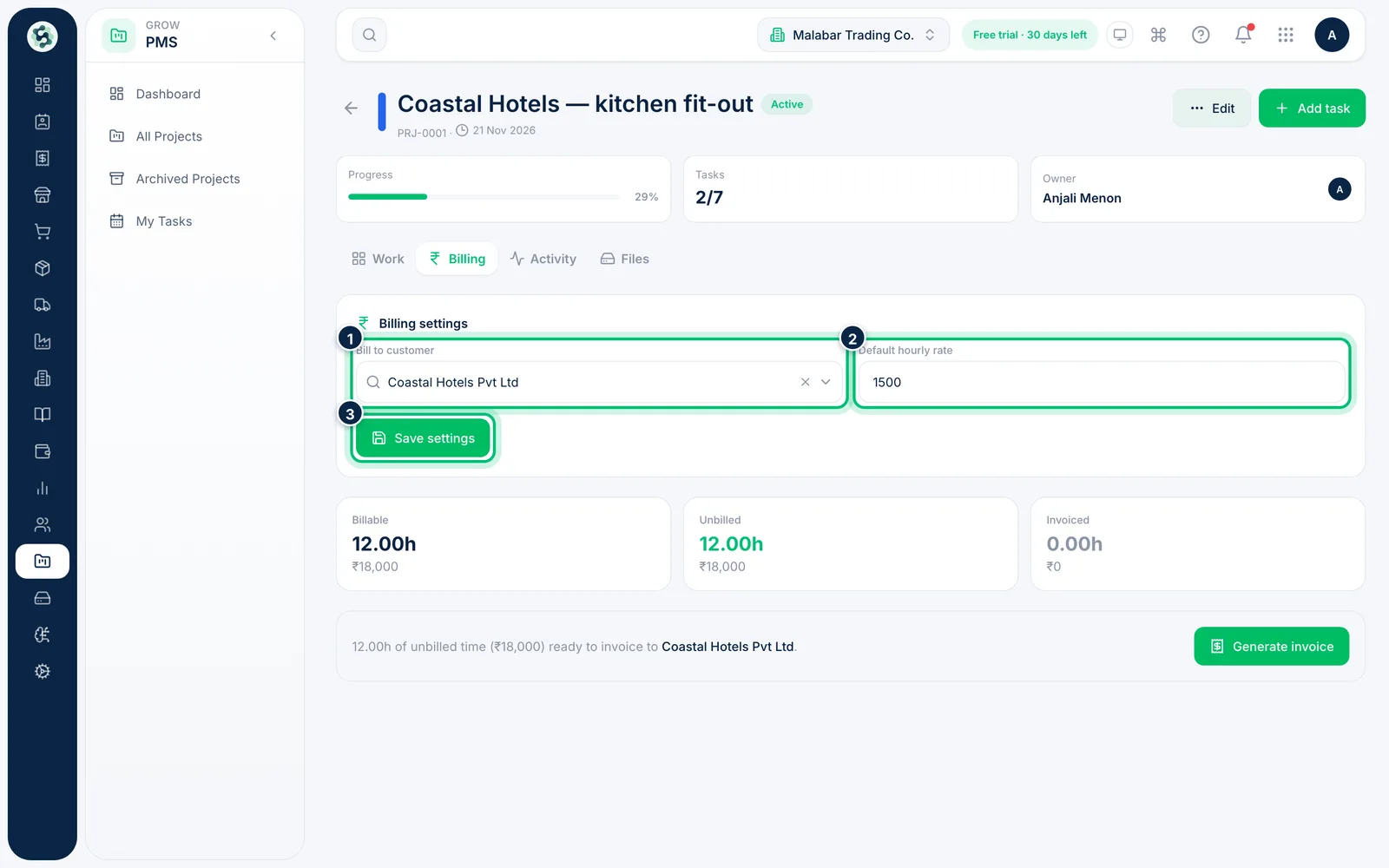The image size is (1389, 868).
Task: Open the settings gear icon in the rail
Action: (x=42, y=671)
